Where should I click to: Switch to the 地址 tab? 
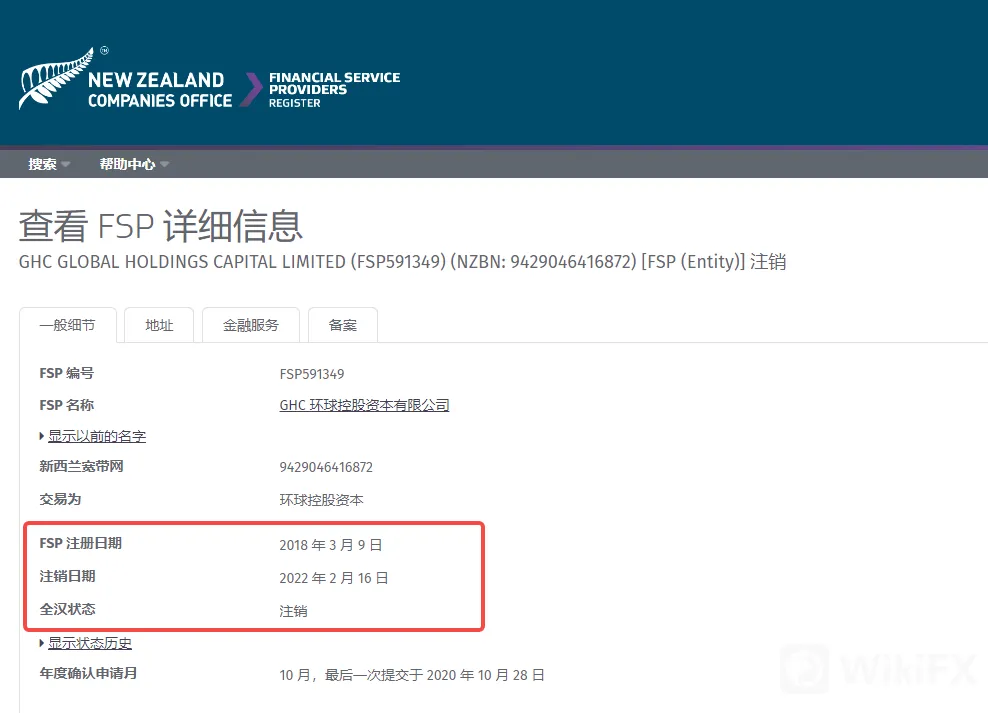pos(159,325)
